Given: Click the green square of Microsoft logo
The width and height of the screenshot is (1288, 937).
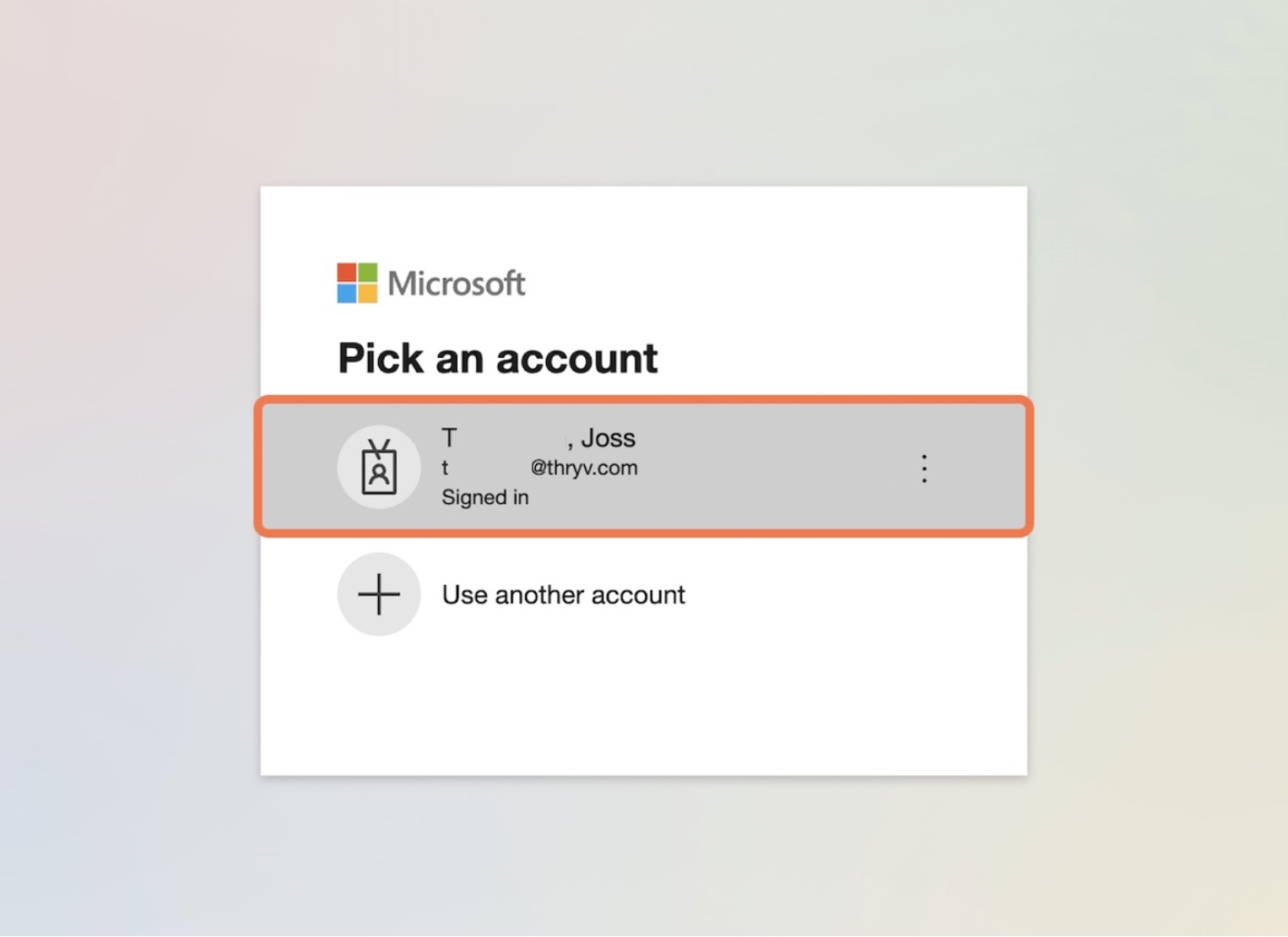Looking at the screenshot, I should tap(368, 273).
